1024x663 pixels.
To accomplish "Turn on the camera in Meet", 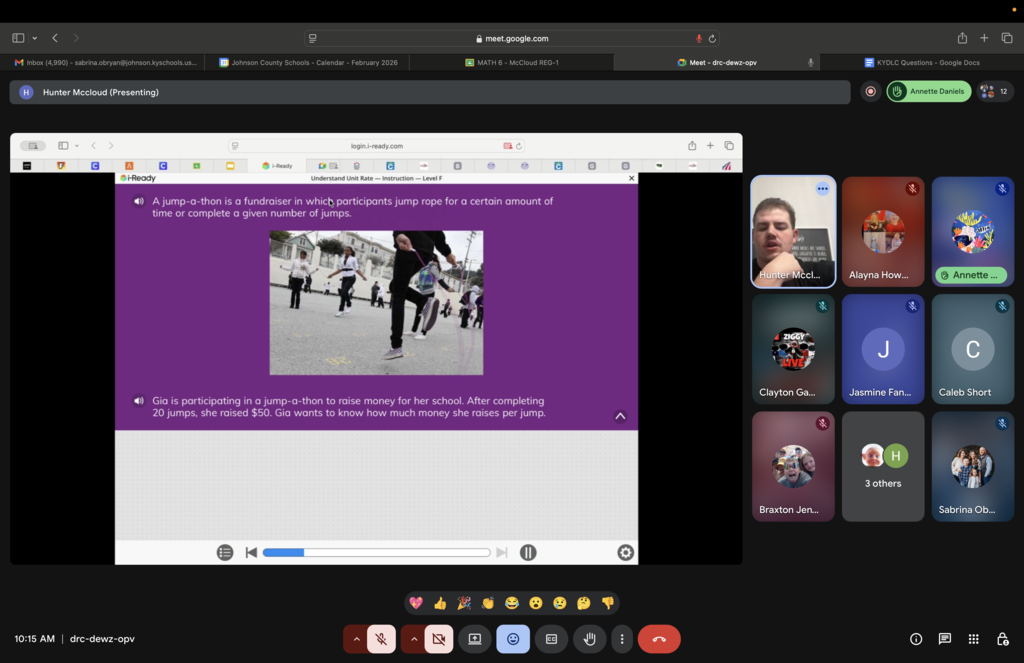I will tap(438, 639).
